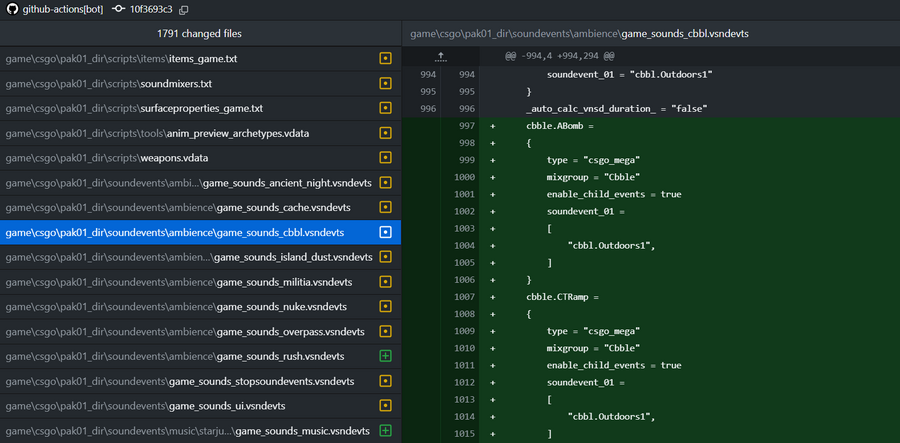
Task: Click modified icon for anim_preview_archetypes.vdata
Action: pos(386,133)
